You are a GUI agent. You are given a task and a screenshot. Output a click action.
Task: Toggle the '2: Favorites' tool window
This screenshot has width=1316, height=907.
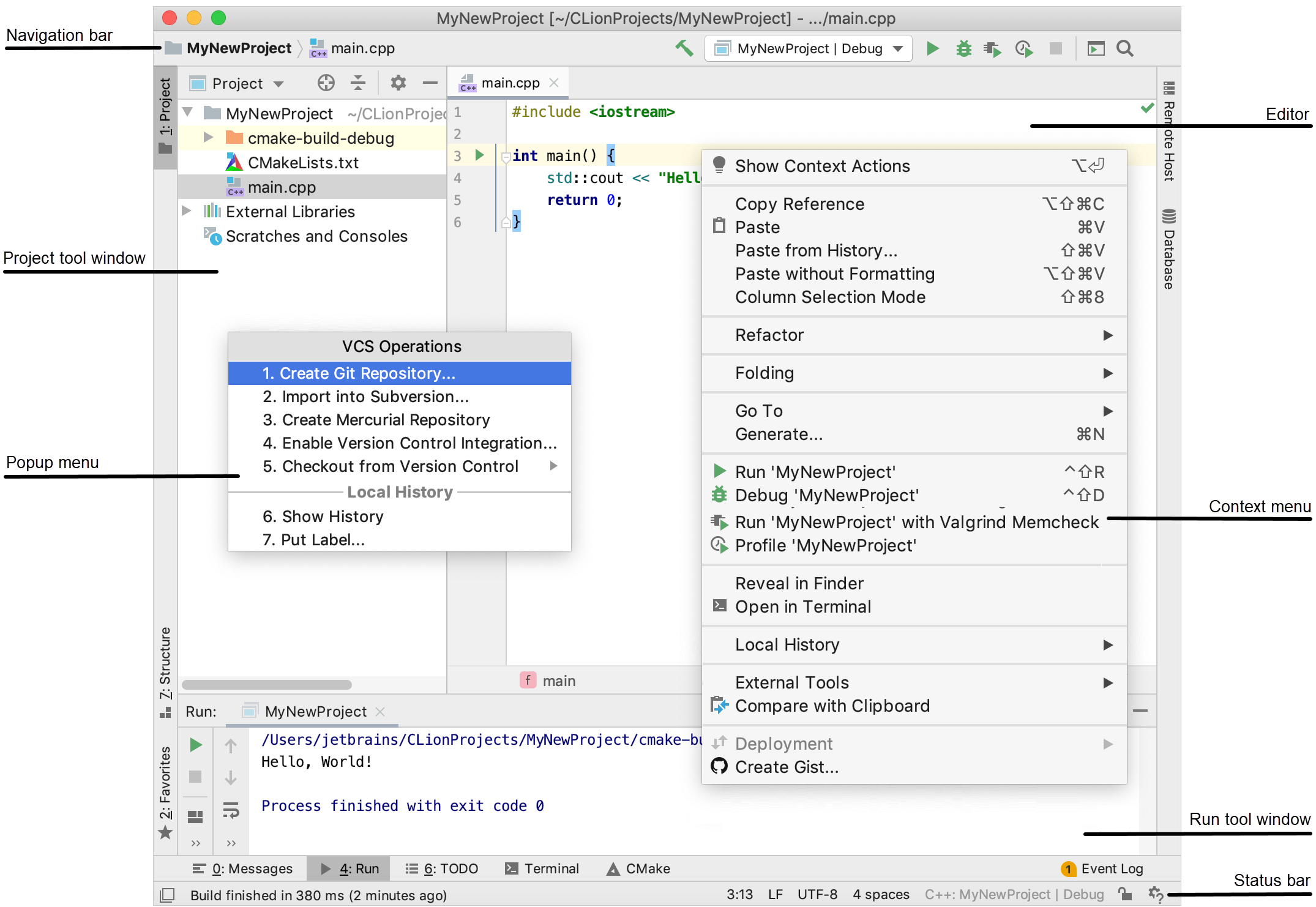point(164,789)
